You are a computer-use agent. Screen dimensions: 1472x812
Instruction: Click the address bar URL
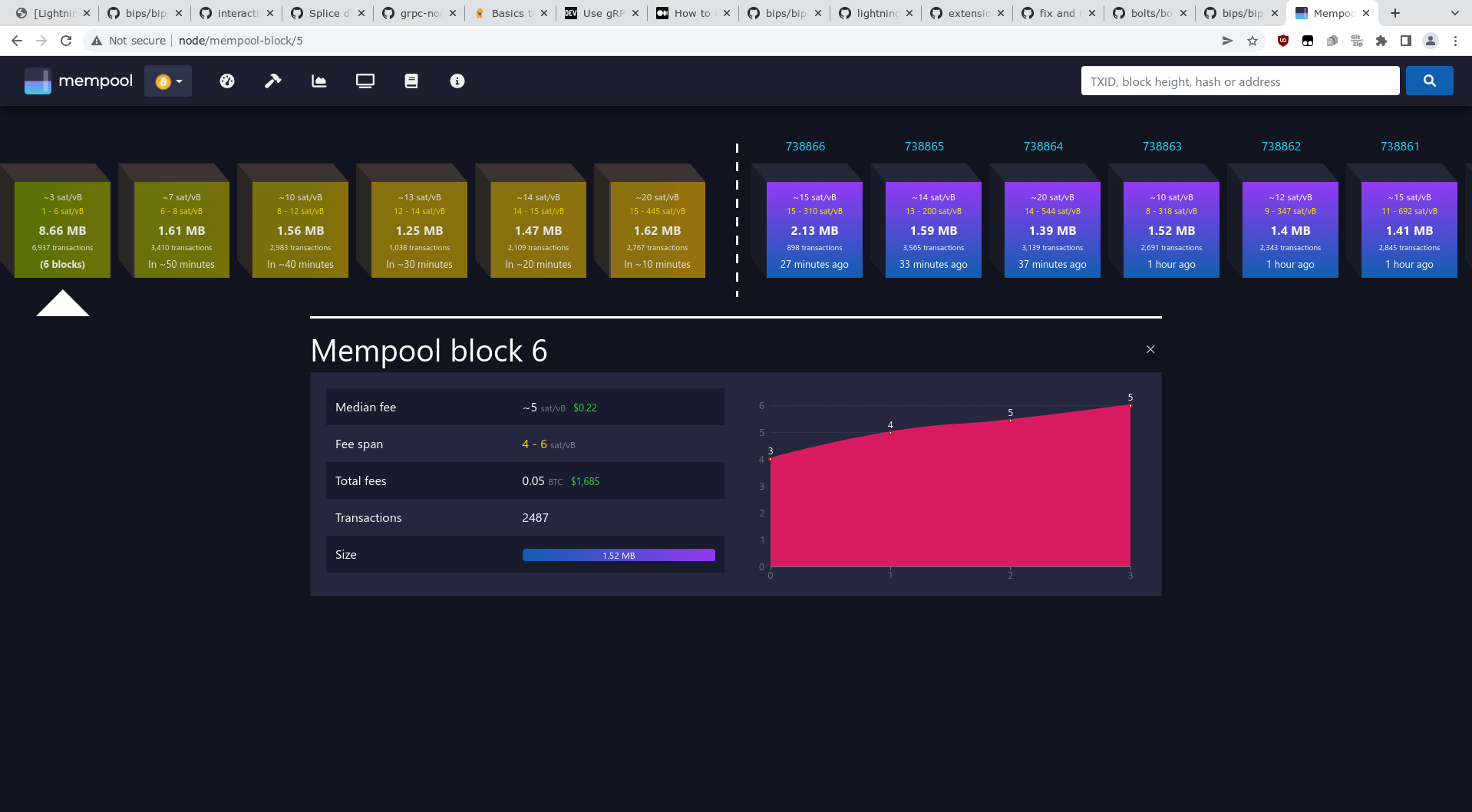(x=241, y=41)
